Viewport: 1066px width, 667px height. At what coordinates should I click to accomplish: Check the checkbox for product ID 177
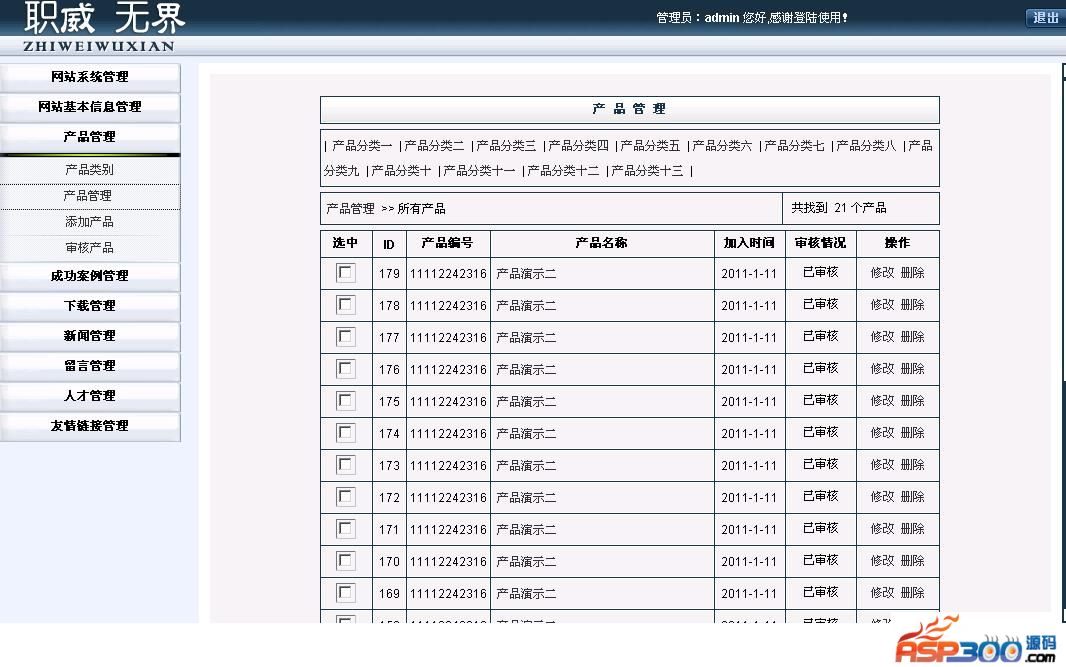(x=345, y=337)
